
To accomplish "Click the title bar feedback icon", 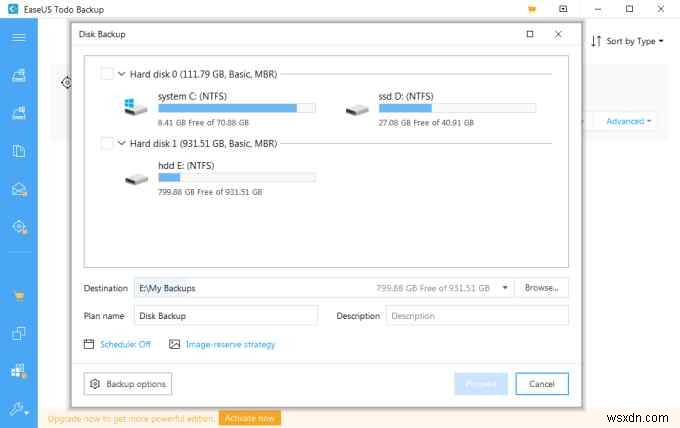I will point(563,9).
